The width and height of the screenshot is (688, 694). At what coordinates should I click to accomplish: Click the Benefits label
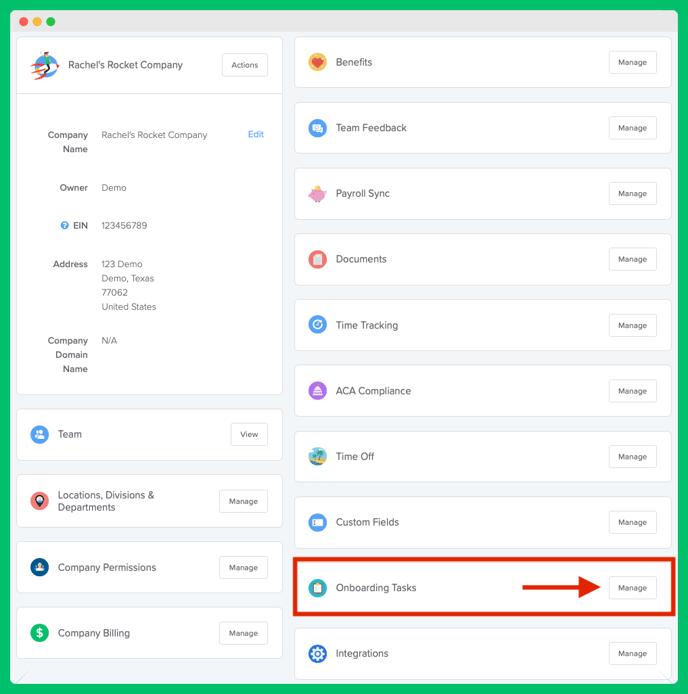[354, 62]
